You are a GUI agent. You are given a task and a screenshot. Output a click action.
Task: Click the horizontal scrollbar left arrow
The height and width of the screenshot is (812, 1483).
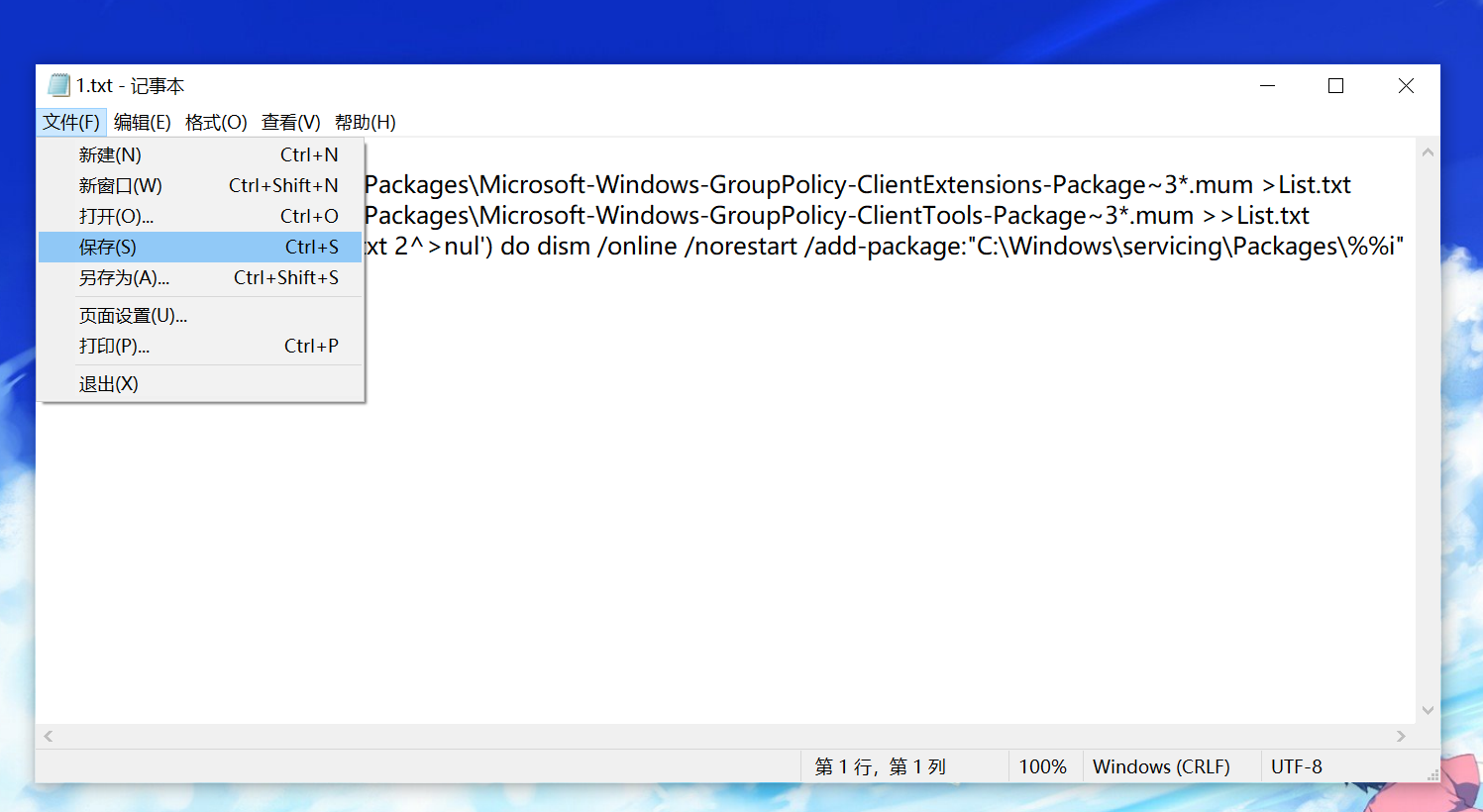coord(49,736)
